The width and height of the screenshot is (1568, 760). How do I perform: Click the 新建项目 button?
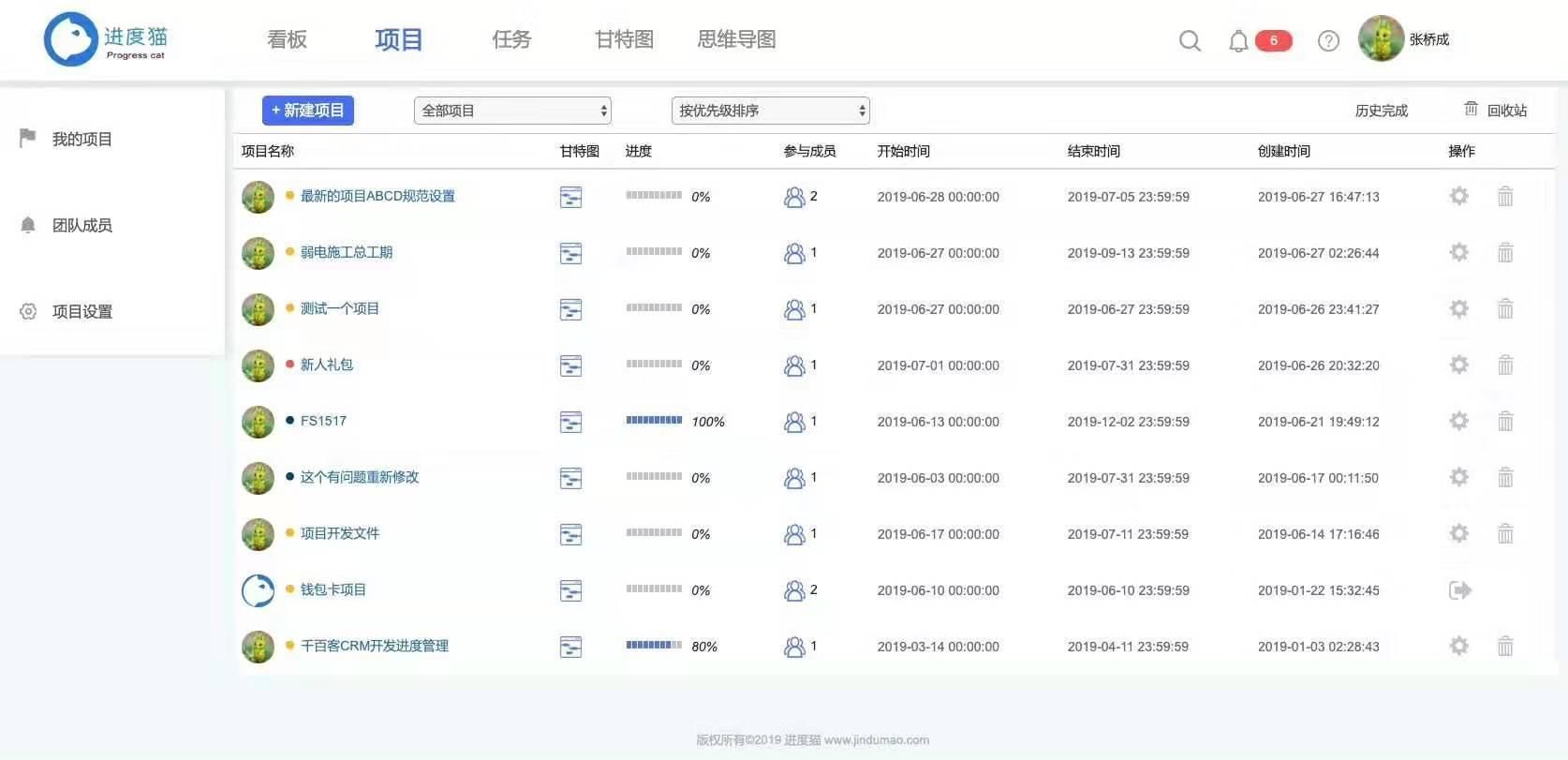click(308, 111)
